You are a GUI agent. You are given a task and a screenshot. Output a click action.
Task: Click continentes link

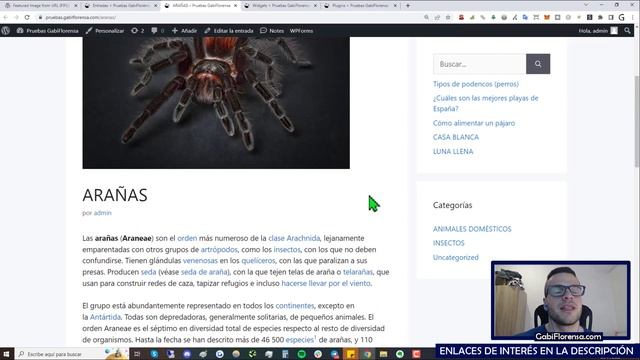(295, 306)
